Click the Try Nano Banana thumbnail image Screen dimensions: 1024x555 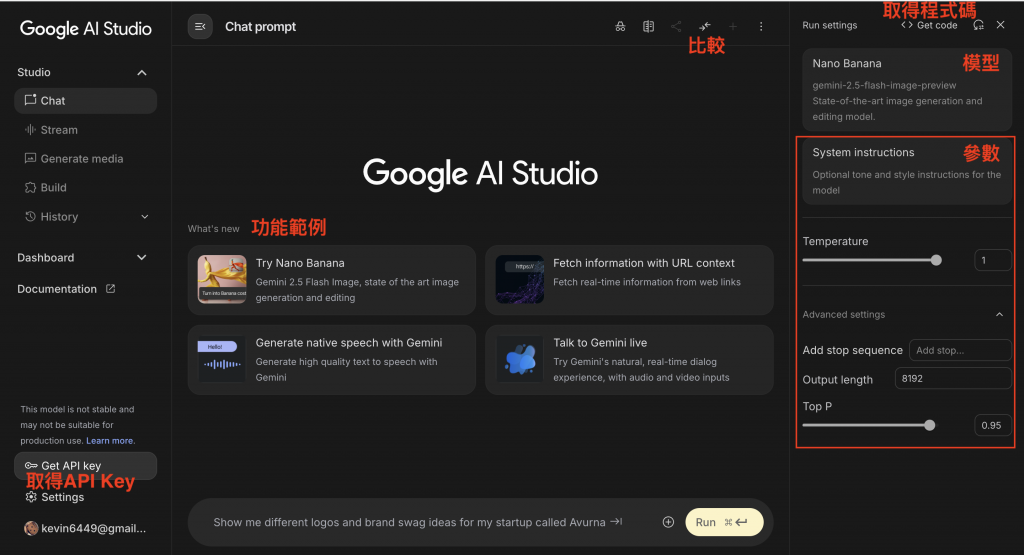(x=222, y=279)
